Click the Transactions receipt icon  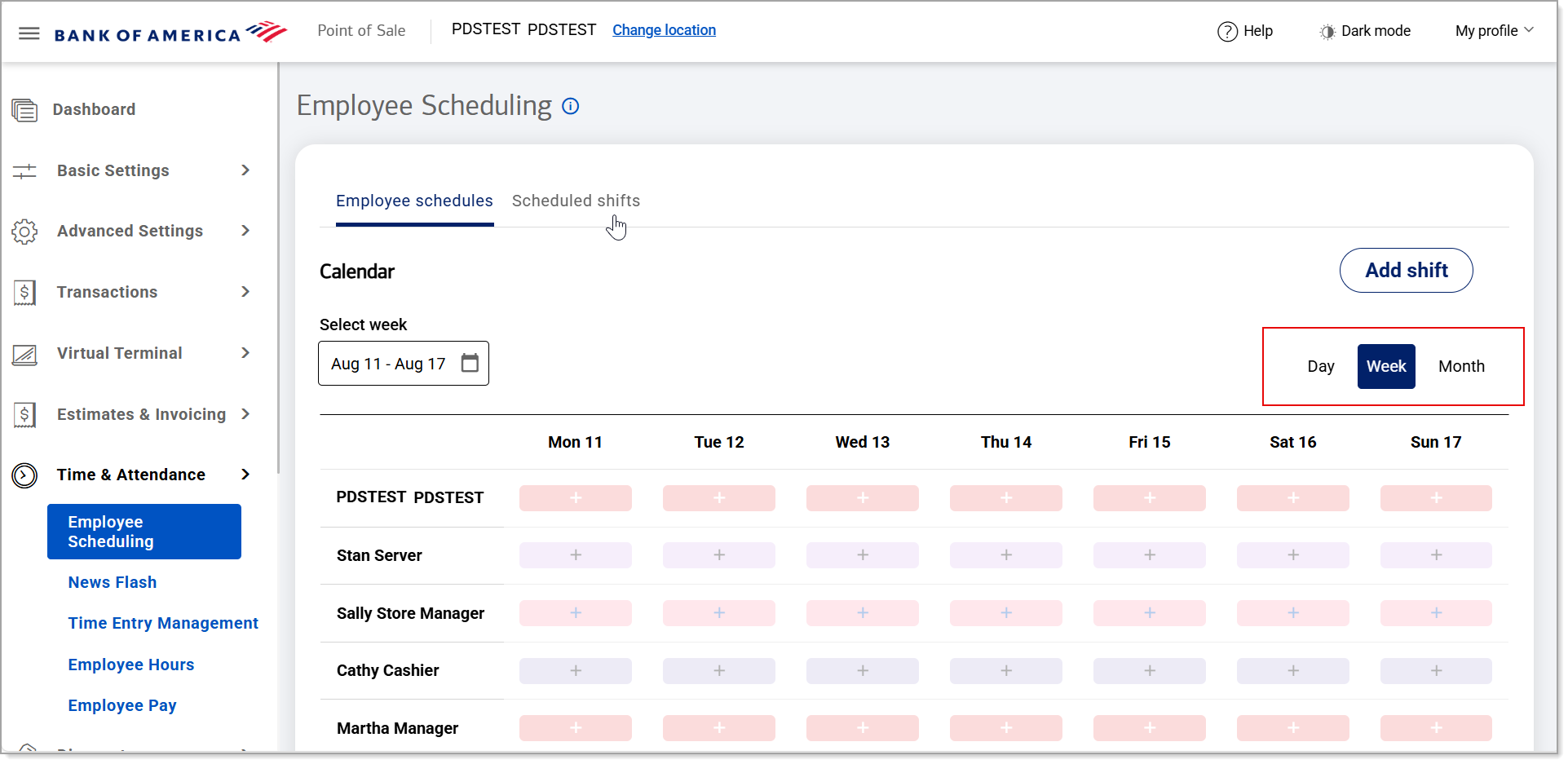[x=24, y=292]
